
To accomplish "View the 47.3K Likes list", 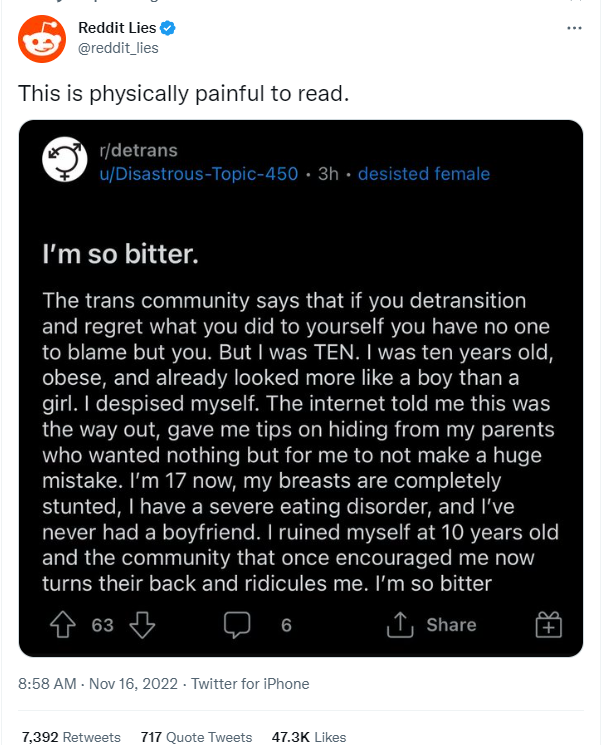I will (308, 737).
